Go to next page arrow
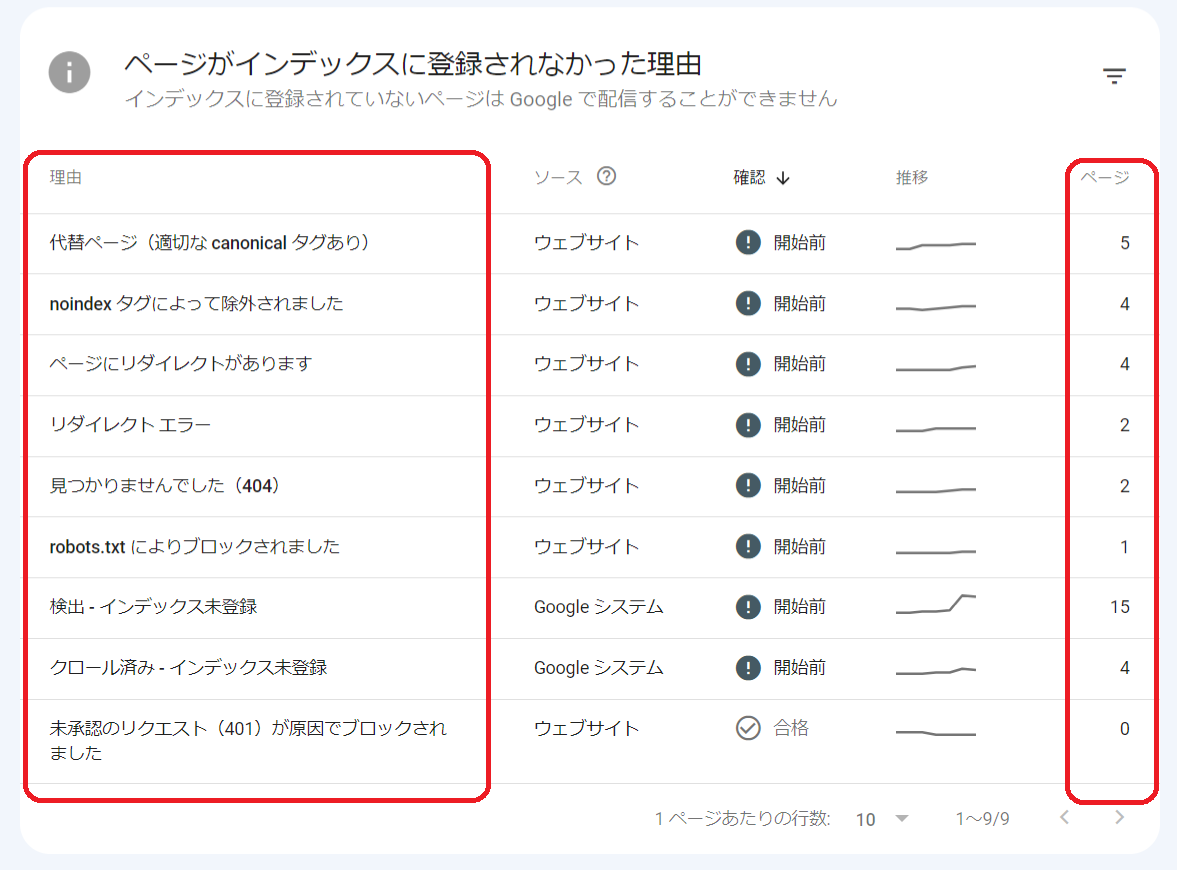Image resolution: width=1177 pixels, height=870 pixels. coord(1119,817)
